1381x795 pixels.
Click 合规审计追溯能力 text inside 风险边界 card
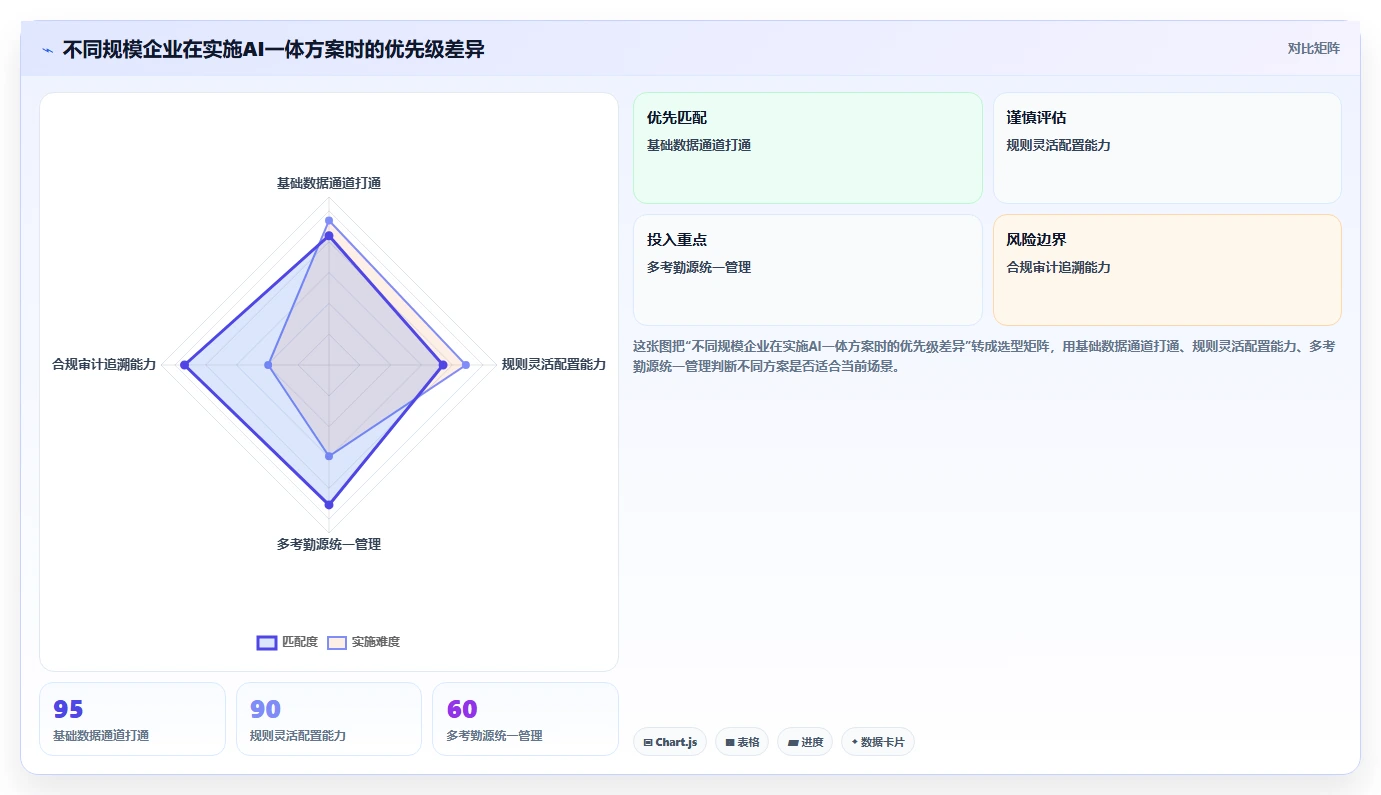pos(1058,267)
